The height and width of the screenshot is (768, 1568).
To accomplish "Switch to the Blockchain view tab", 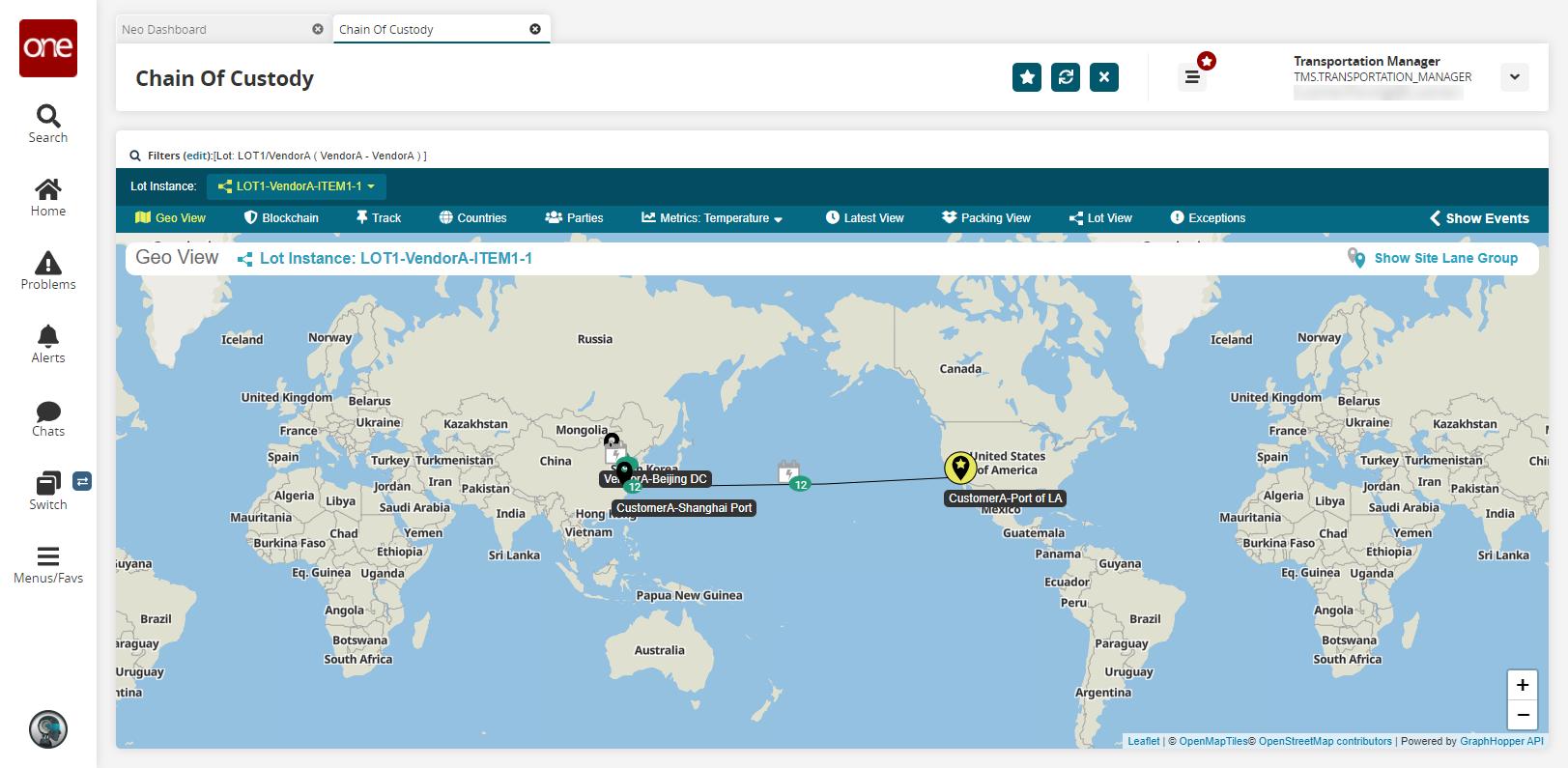I will point(281,218).
